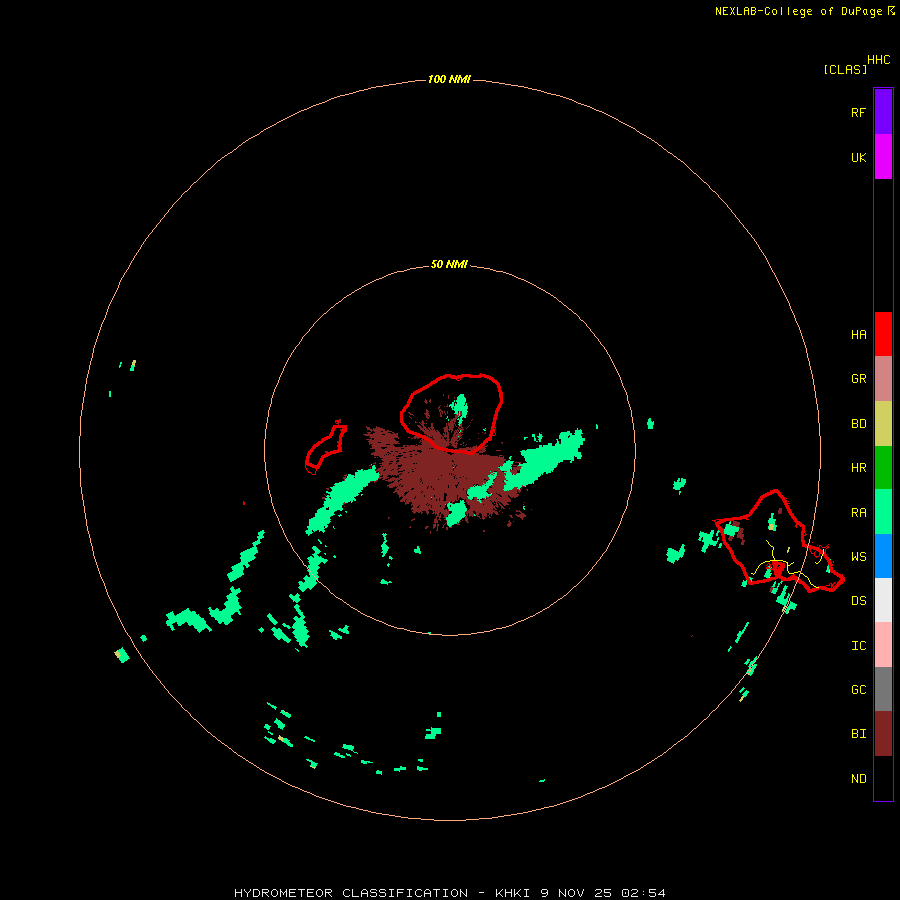
Task: Click the RA light green legend swatch
Action: [883, 512]
